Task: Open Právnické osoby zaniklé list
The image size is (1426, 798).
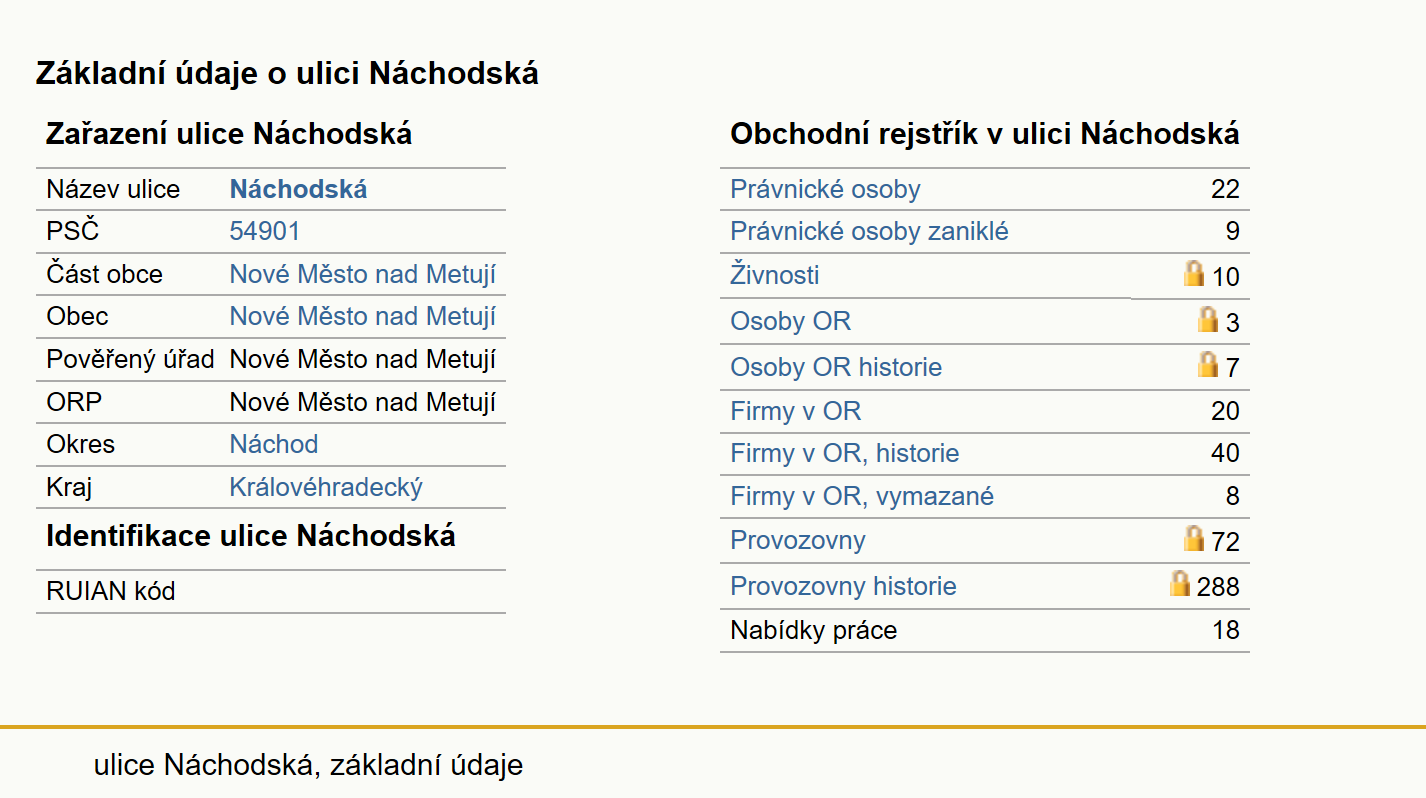Action: click(869, 231)
